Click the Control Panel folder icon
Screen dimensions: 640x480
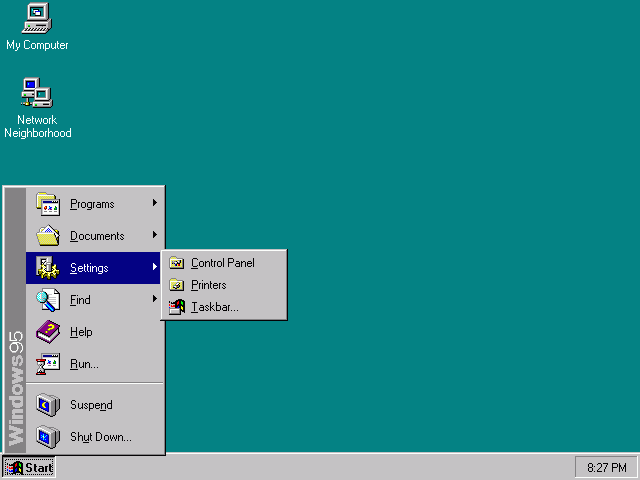click(177, 263)
